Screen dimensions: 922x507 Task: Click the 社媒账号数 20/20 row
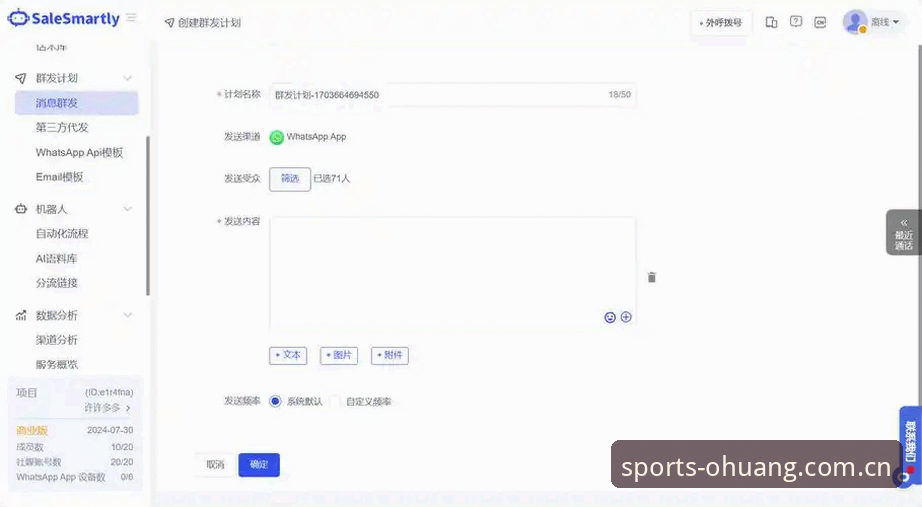click(75, 462)
